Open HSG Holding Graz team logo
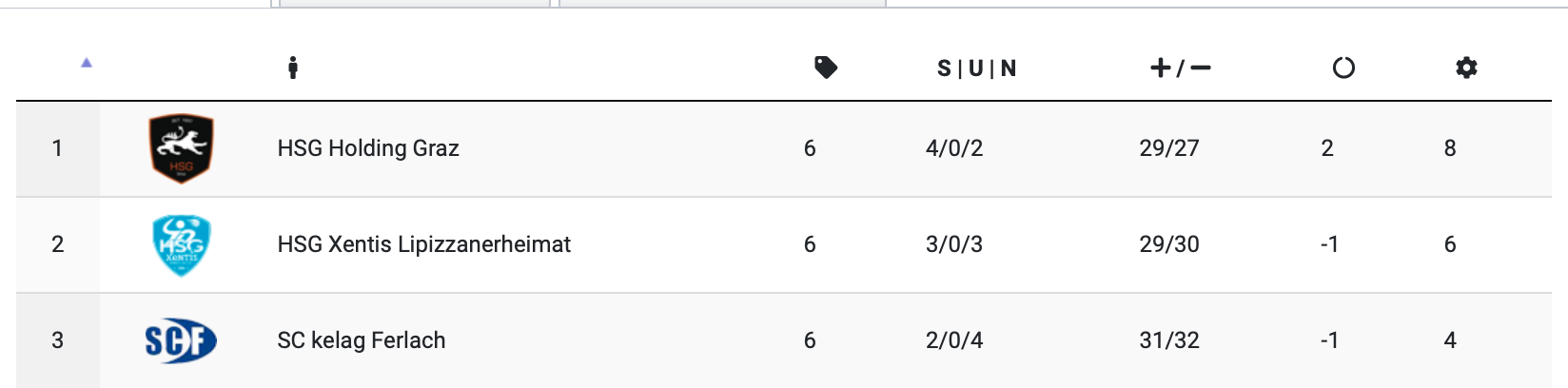Image resolution: width=1568 pixels, height=388 pixels. (181, 148)
